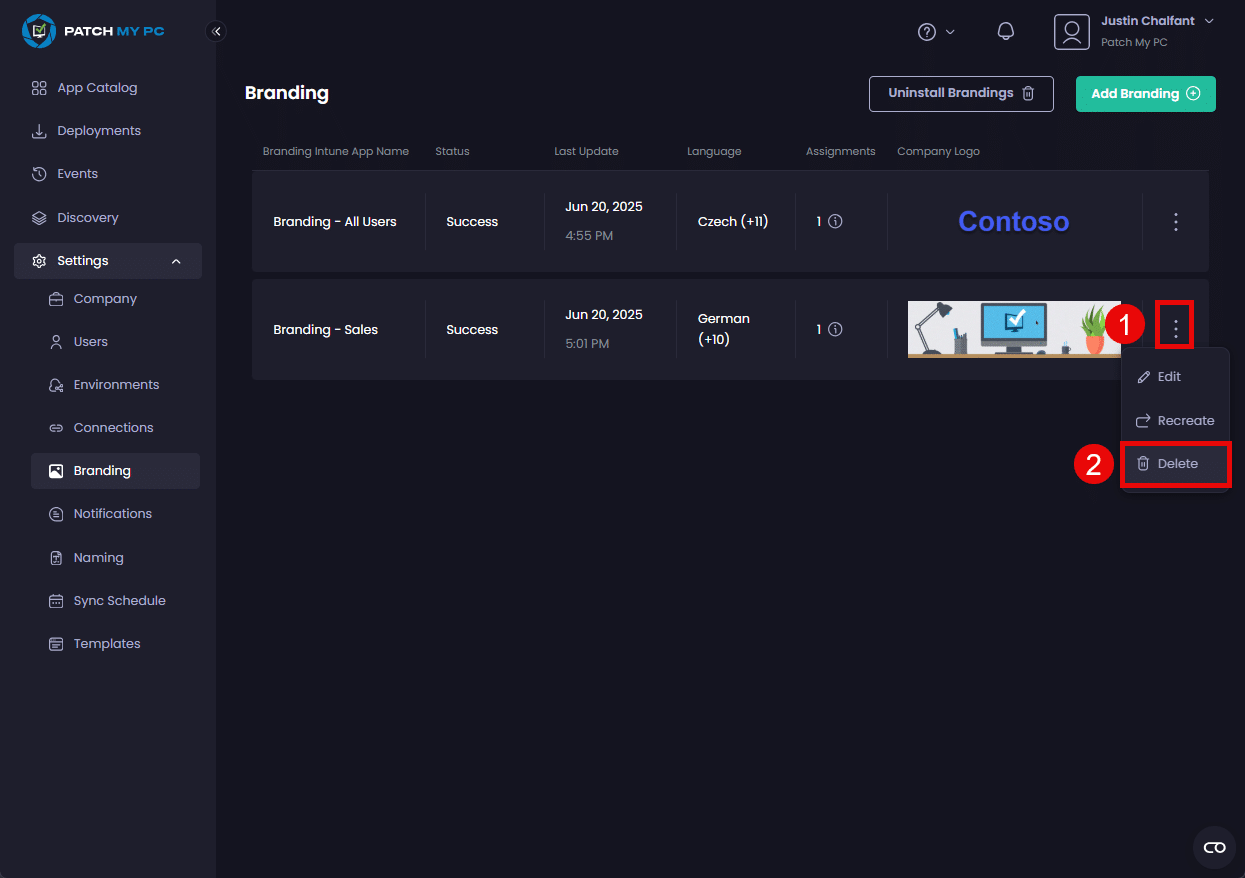Click the info icon in Branding - All Users assignments

[x=835, y=222]
